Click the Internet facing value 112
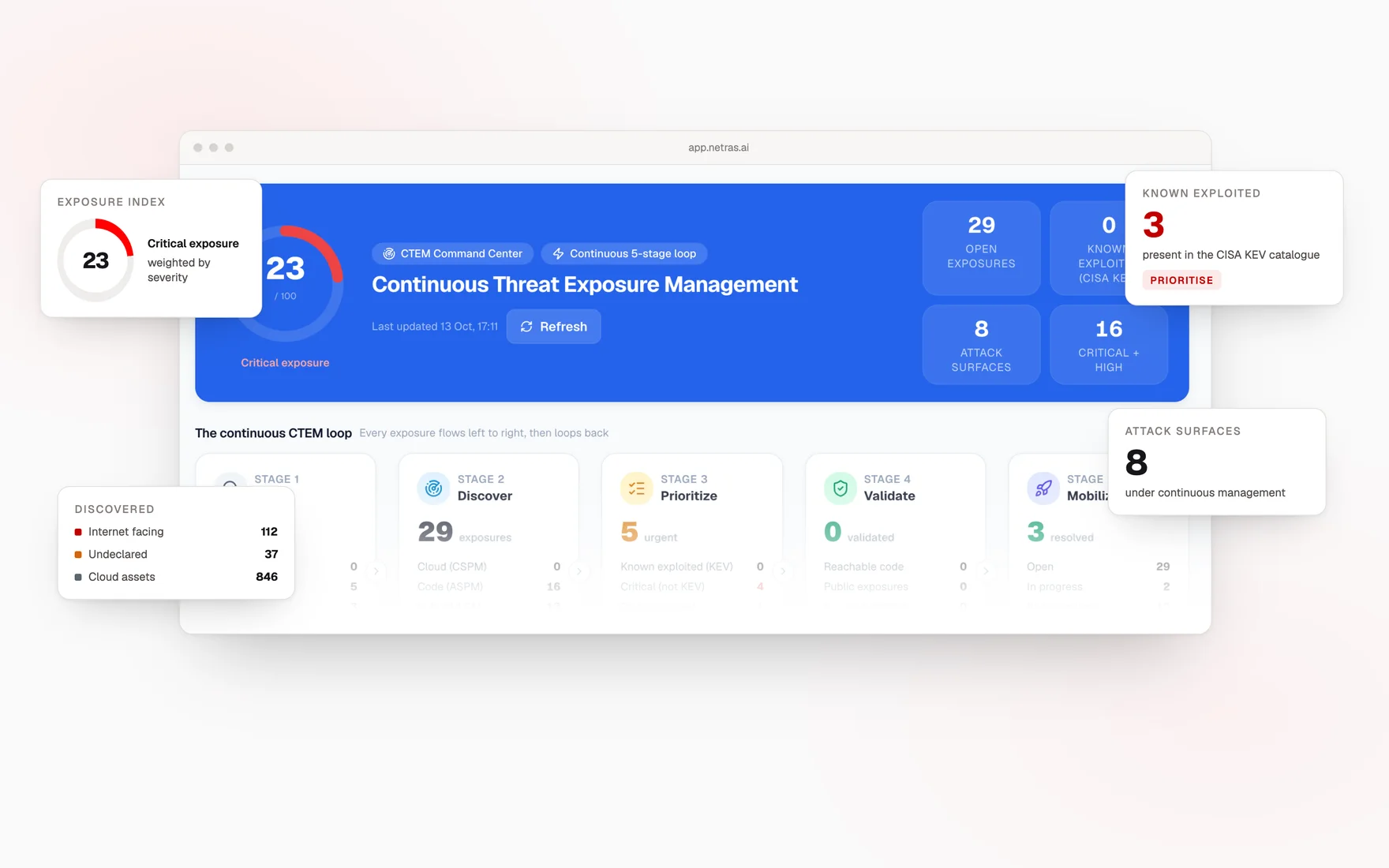The image size is (1389, 868). click(x=269, y=532)
